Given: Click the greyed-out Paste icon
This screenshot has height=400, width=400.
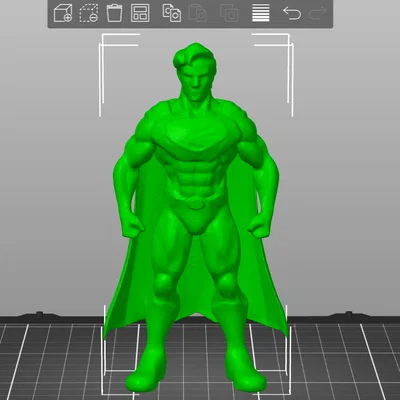Looking at the screenshot, I should (x=198, y=13).
